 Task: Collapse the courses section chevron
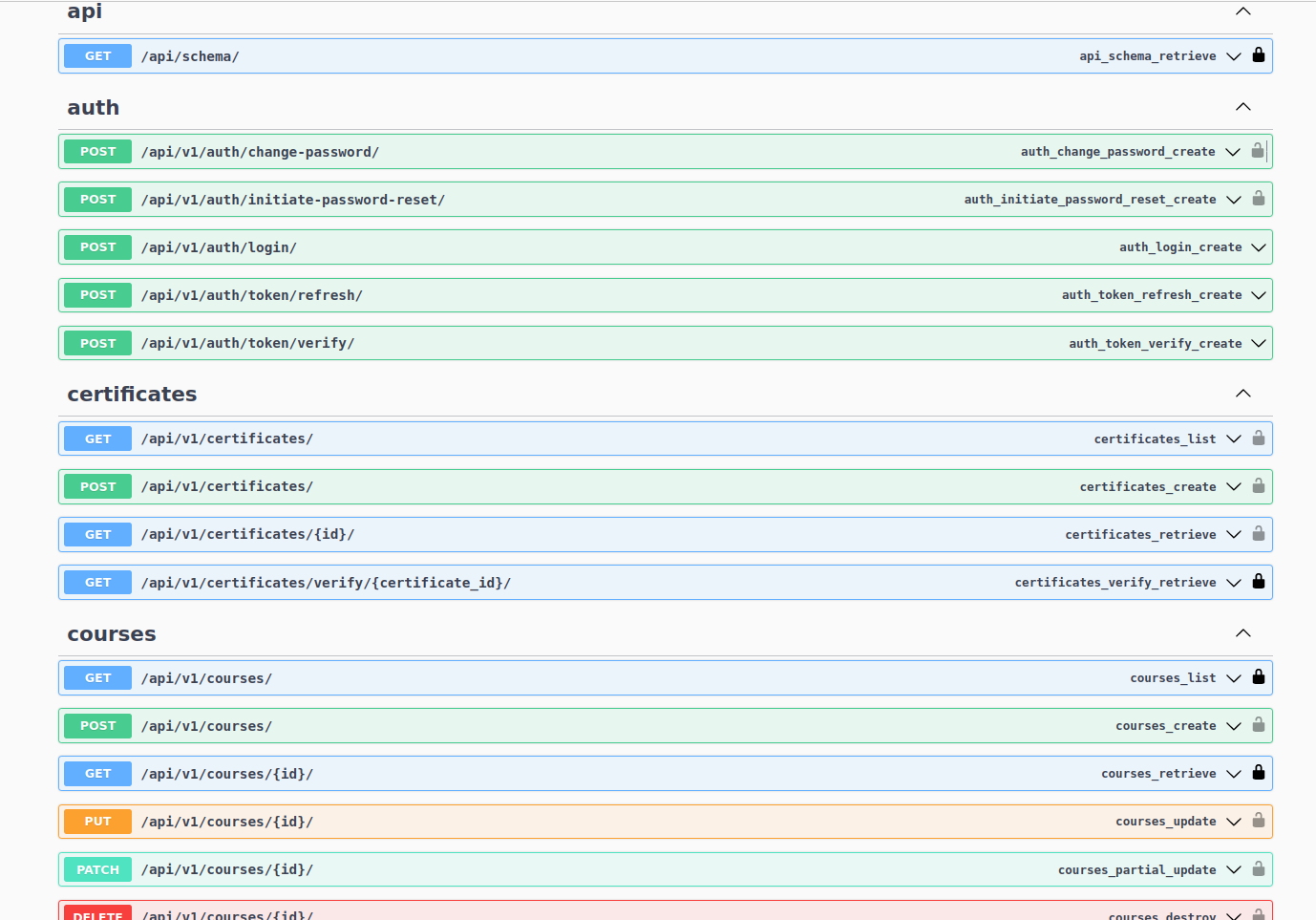(1242, 633)
